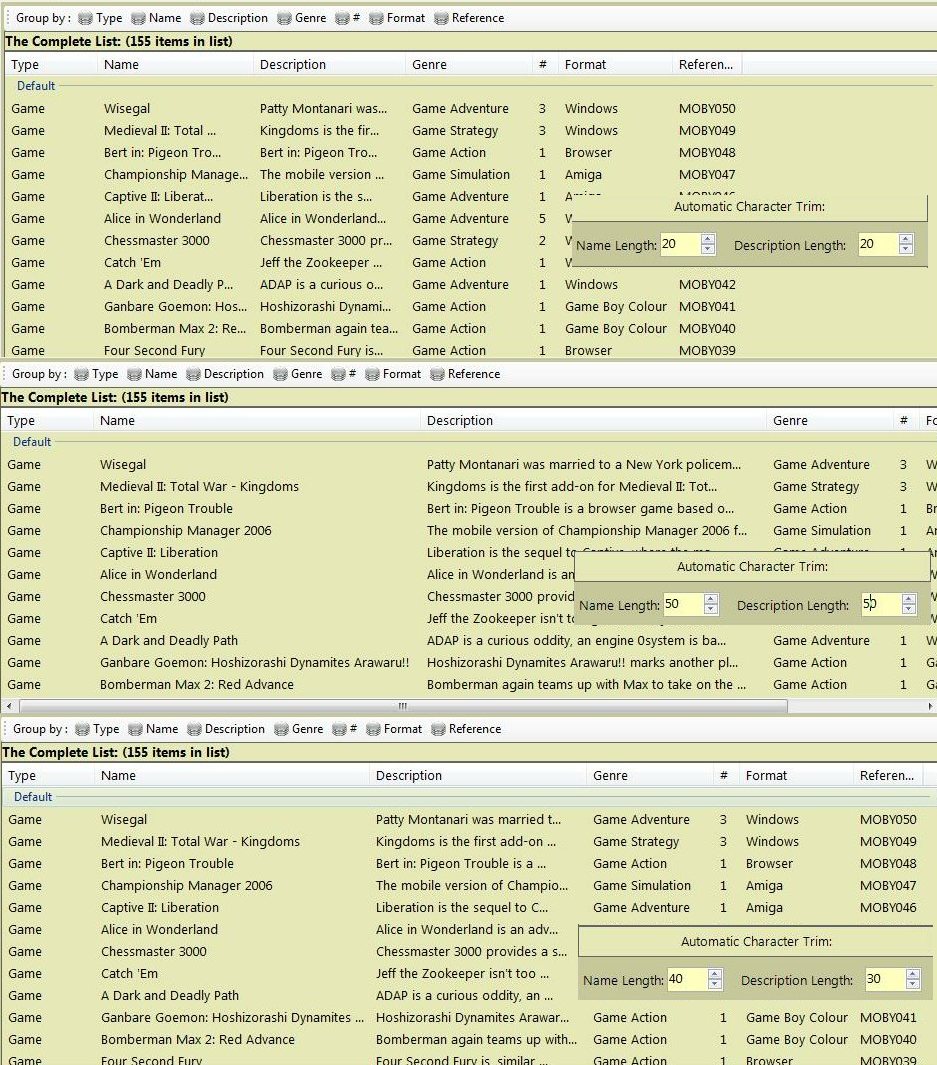Click Reference group-by icon in the bottom toolbar
Viewport: 937px width, 1065px height.
439,729
